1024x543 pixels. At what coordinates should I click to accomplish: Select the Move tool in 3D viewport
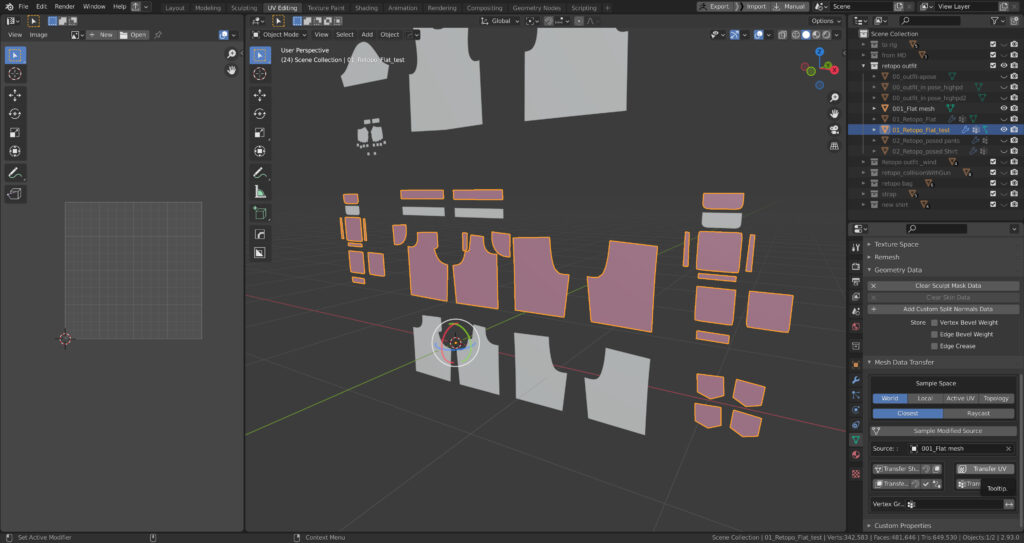260,95
